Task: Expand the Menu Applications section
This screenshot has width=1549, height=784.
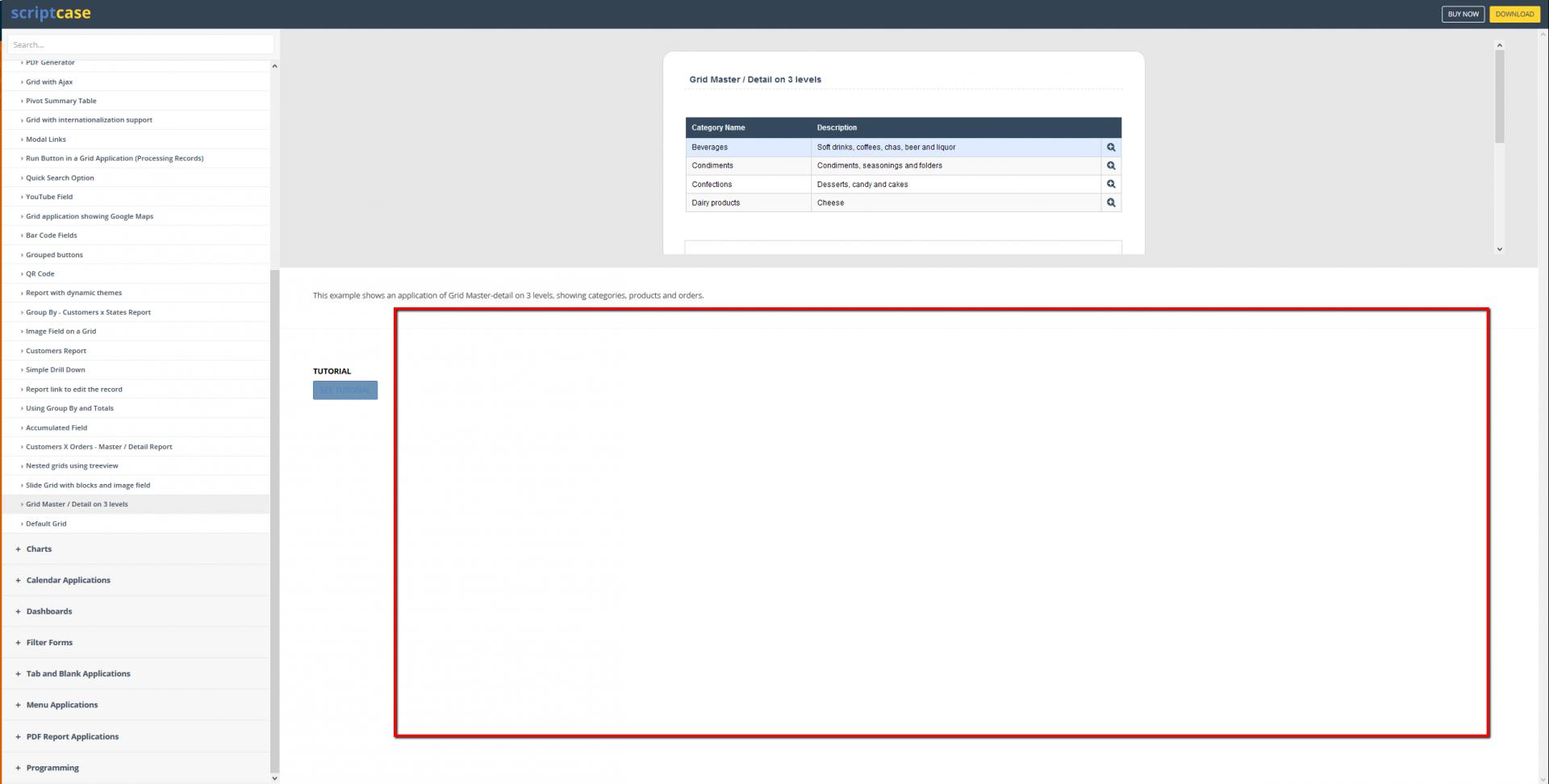Action: pyautogui.click(x=136, y=705)
